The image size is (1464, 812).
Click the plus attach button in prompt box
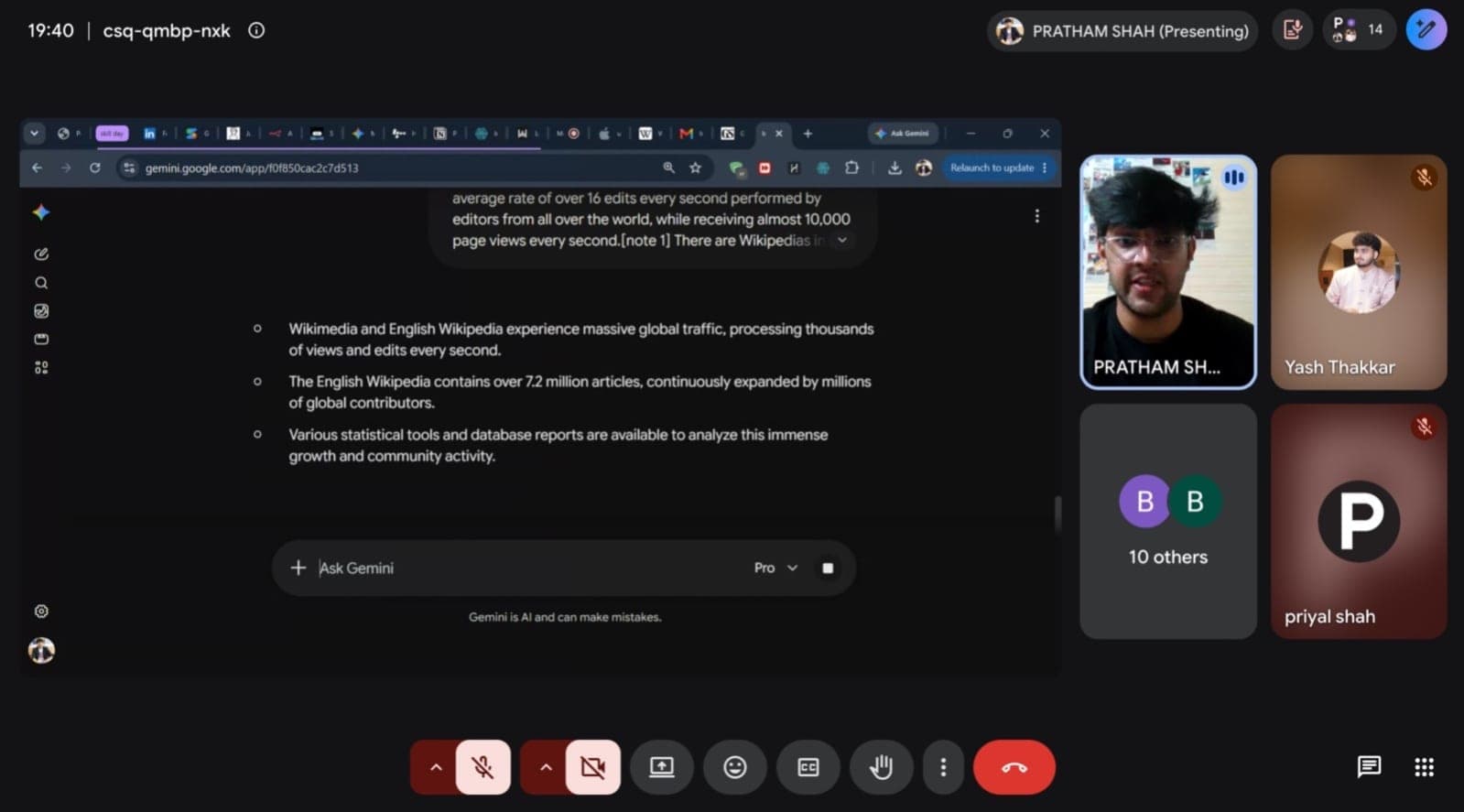[x=298, y=568]
